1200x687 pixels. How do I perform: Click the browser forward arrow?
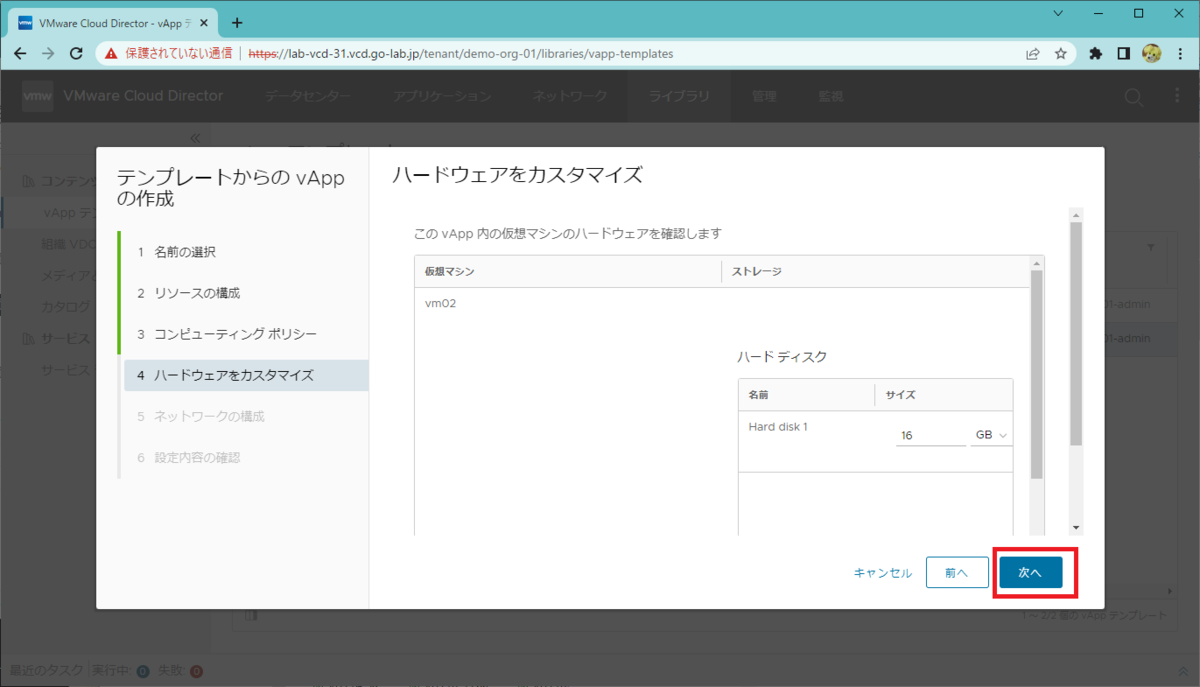(48, 54)
